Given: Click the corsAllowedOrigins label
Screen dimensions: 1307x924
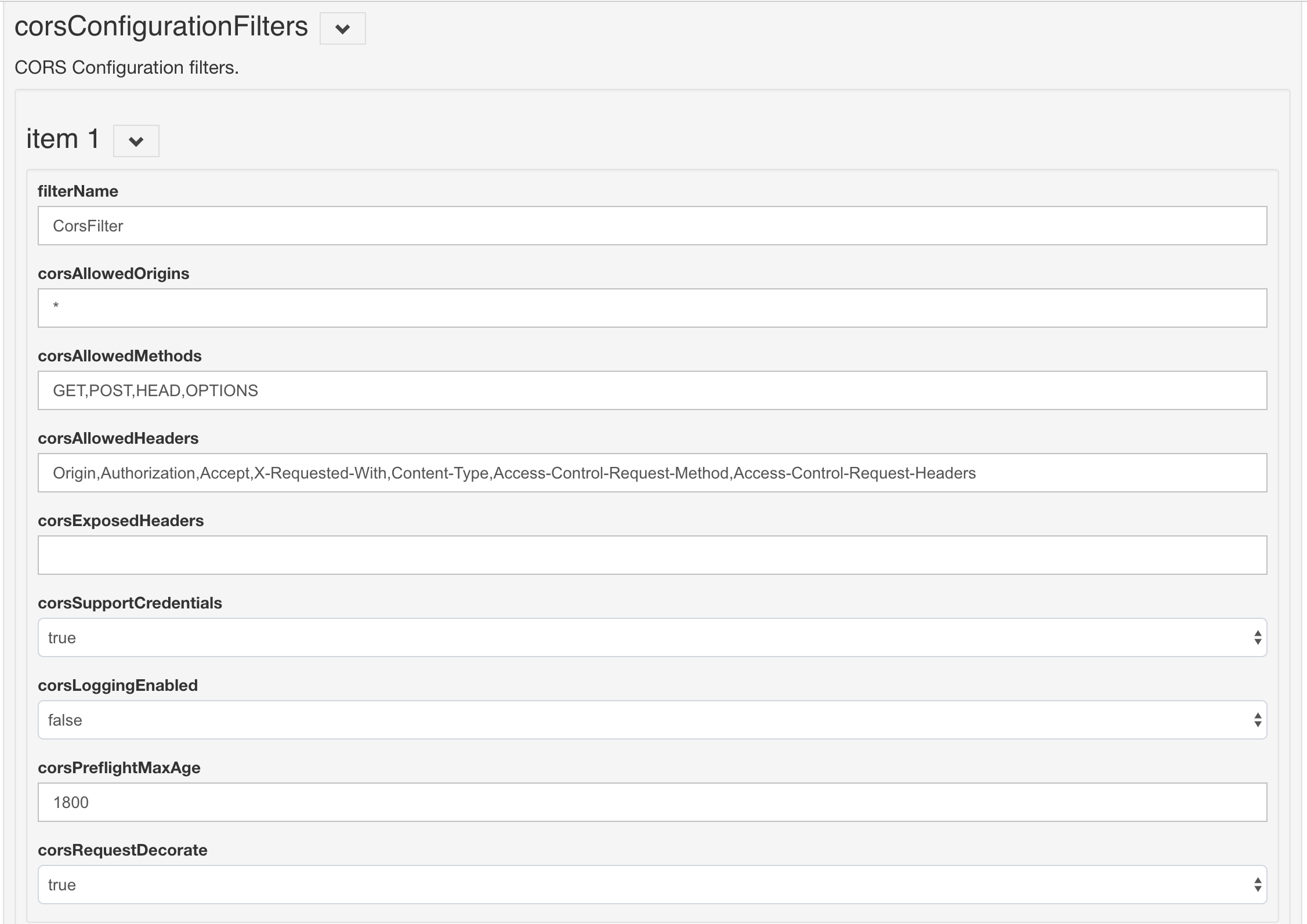Looking at the screenshot, I should click(x=113, y=274).
